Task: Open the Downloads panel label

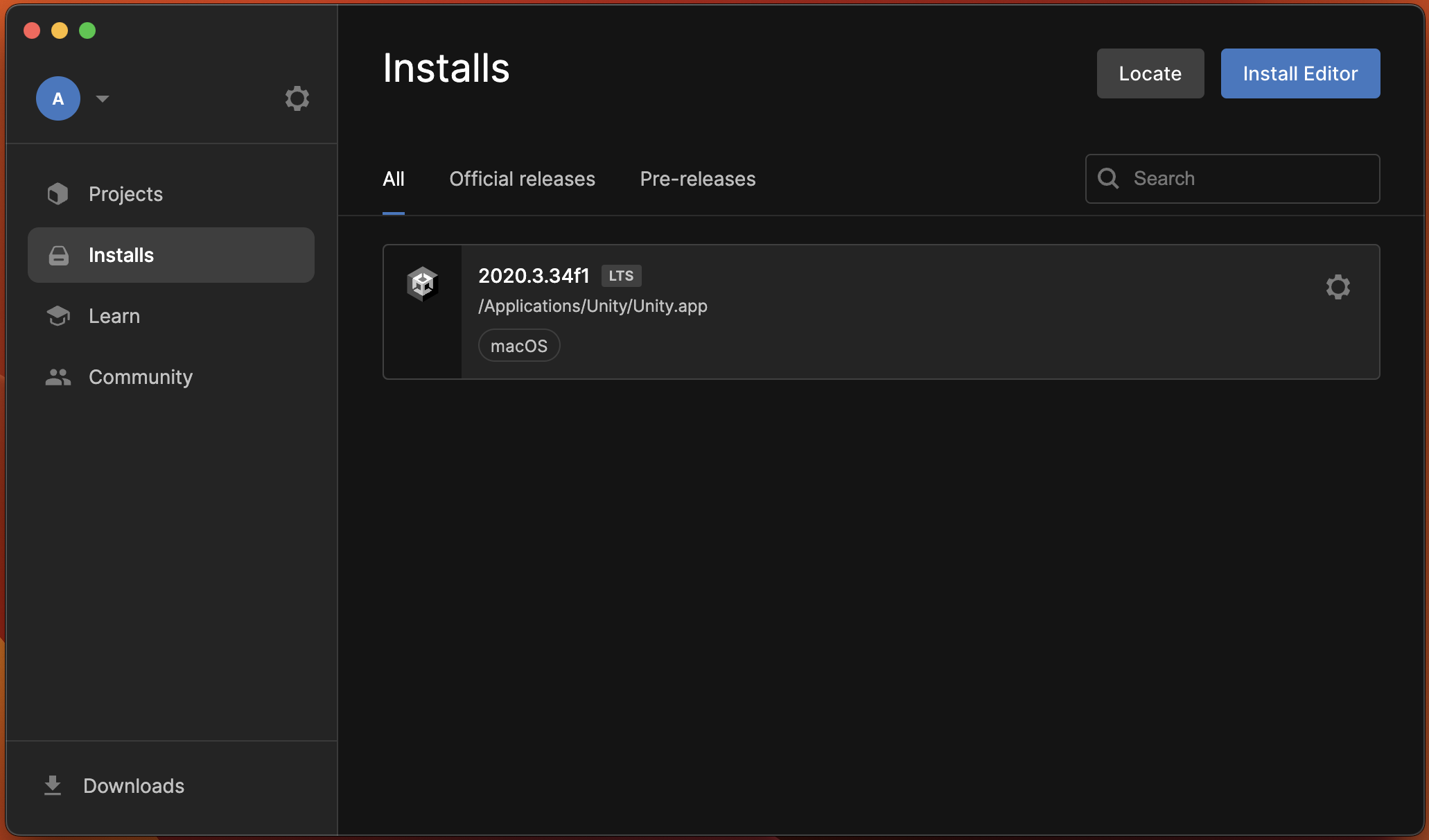Action: coord(134,786)
